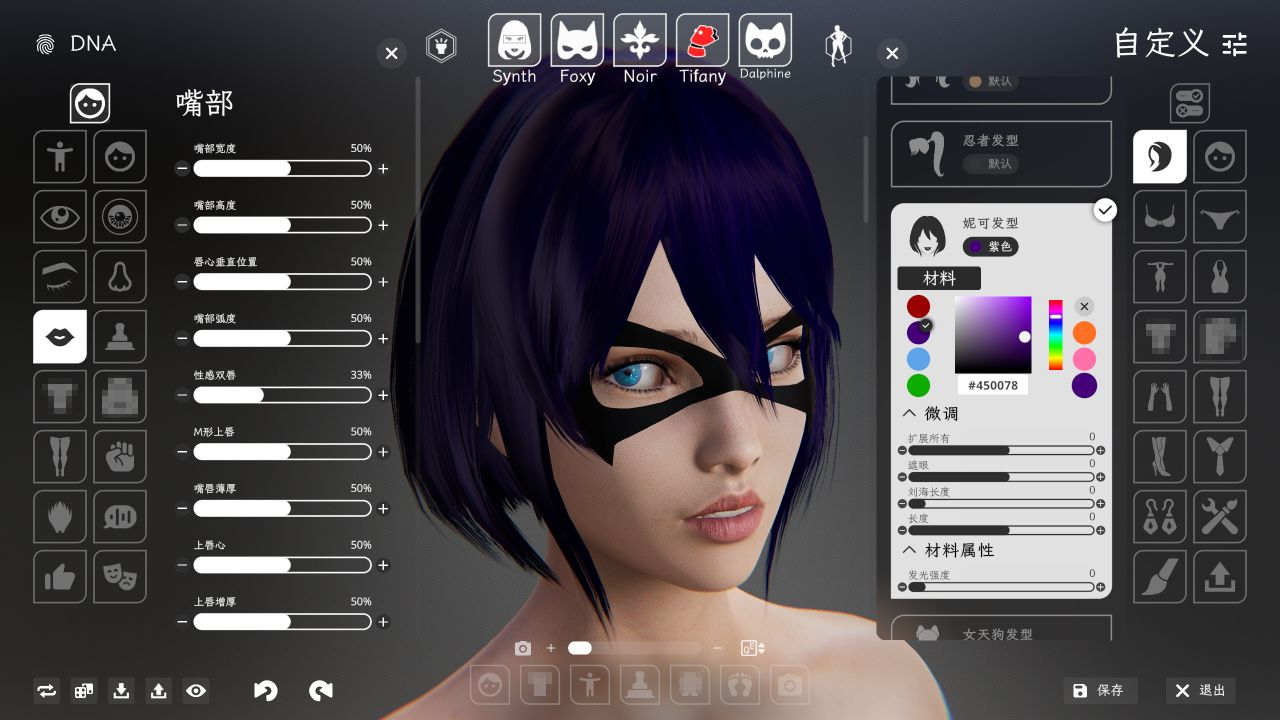This screenshot has height=720, width=1280.
Task: Collapse the 材料属性 section
Action: tap(910, 550)
